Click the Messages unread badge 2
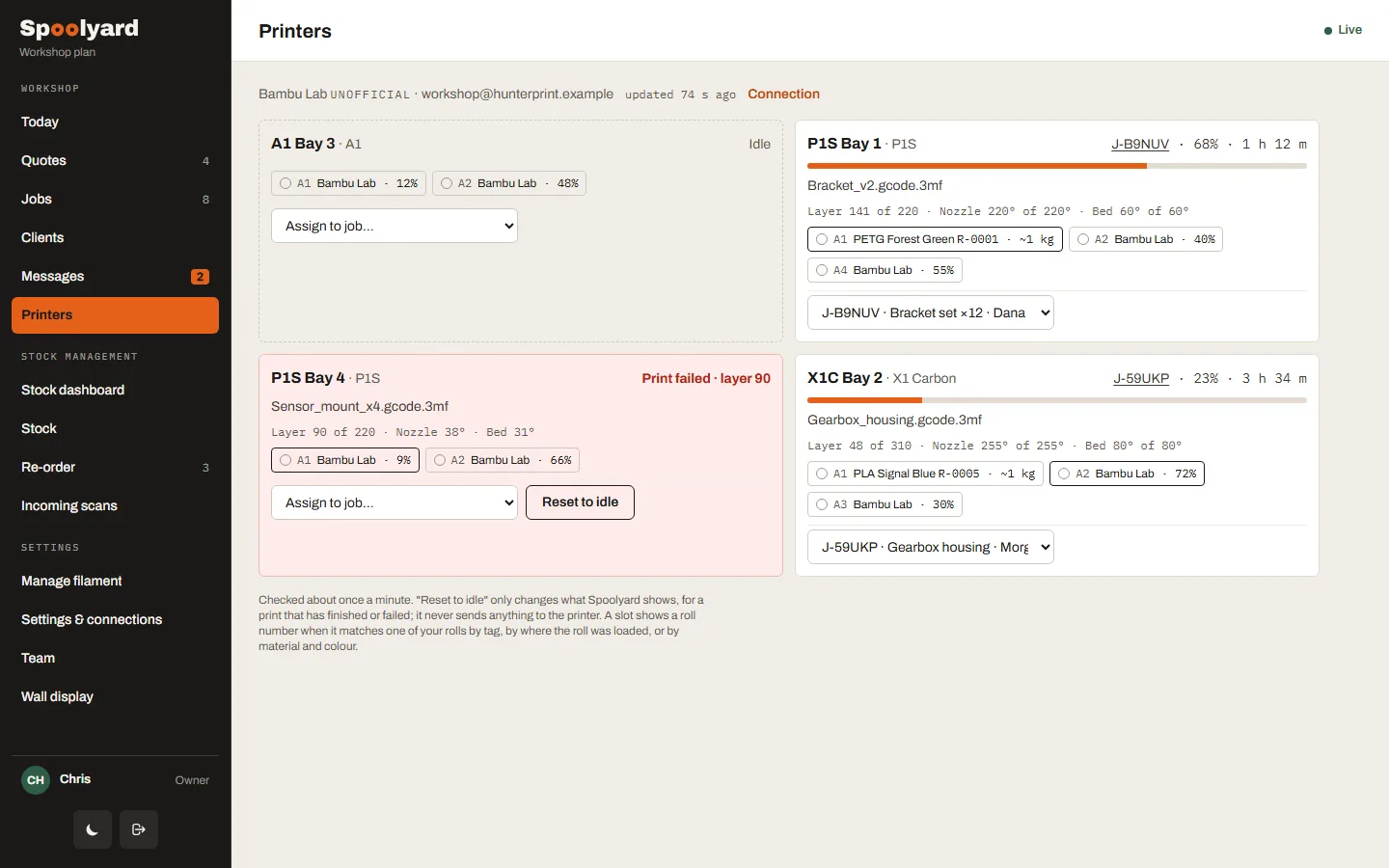Screen dimensions: 1389x868 tap(200, 277)
